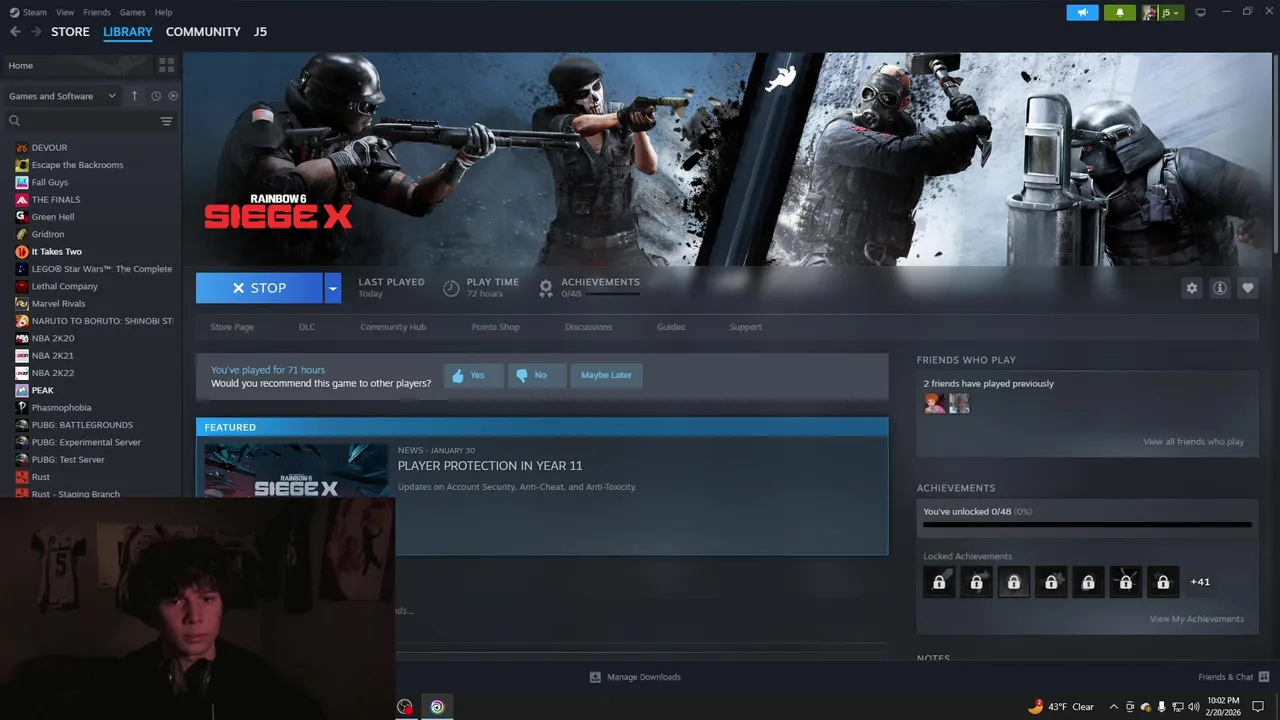Open Player Protection in Year 11 news
Viewport: 1280px width, 720px height.
[x=490, y=466]
